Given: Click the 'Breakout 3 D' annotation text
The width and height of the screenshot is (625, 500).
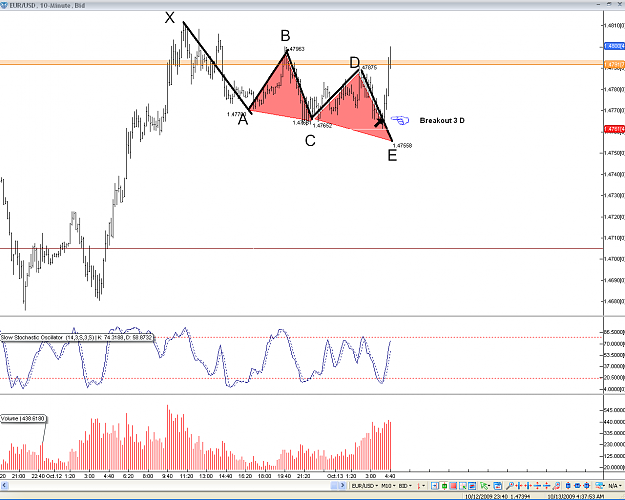Looking at the screenshot, I should (x=442, y=120).
